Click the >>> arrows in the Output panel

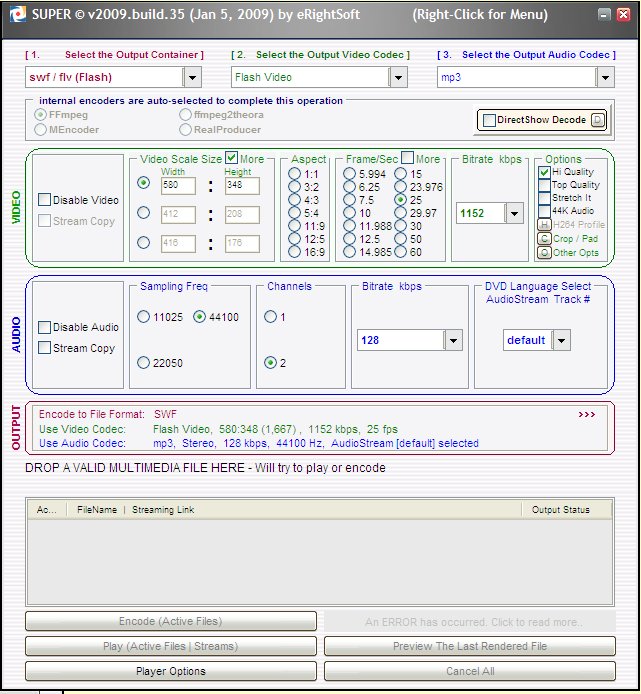click(x=587, y=415)
